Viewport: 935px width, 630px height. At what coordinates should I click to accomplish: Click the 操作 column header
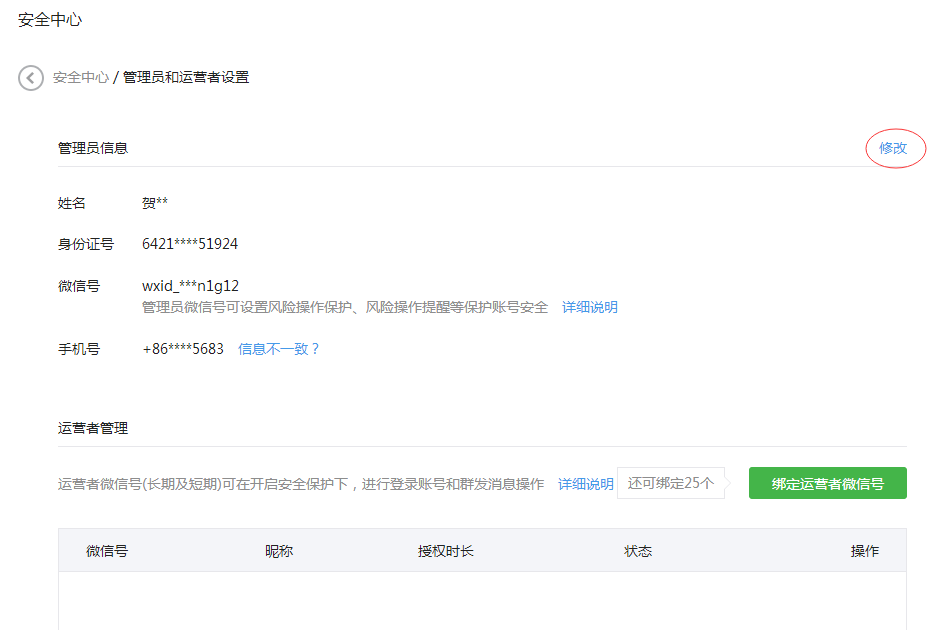(x=864, y=551)
